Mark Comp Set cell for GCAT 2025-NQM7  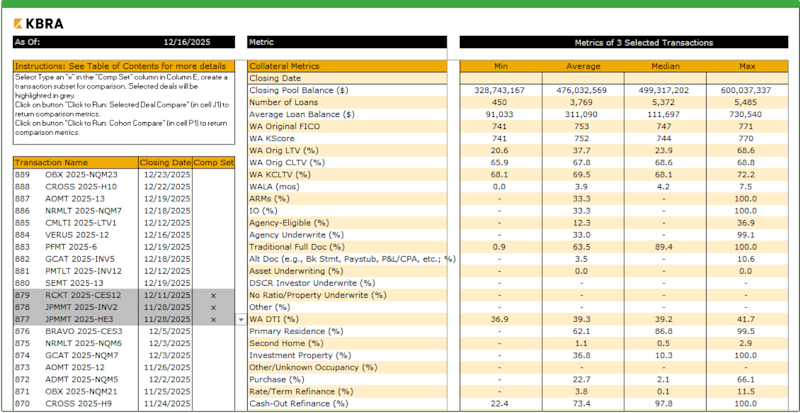(x=213, y=355)
